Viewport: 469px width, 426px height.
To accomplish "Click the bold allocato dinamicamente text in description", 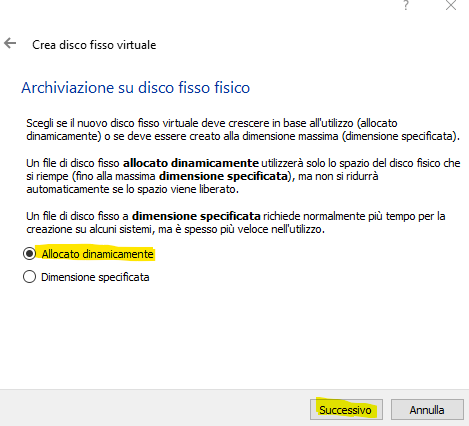I will click(191, 163).
